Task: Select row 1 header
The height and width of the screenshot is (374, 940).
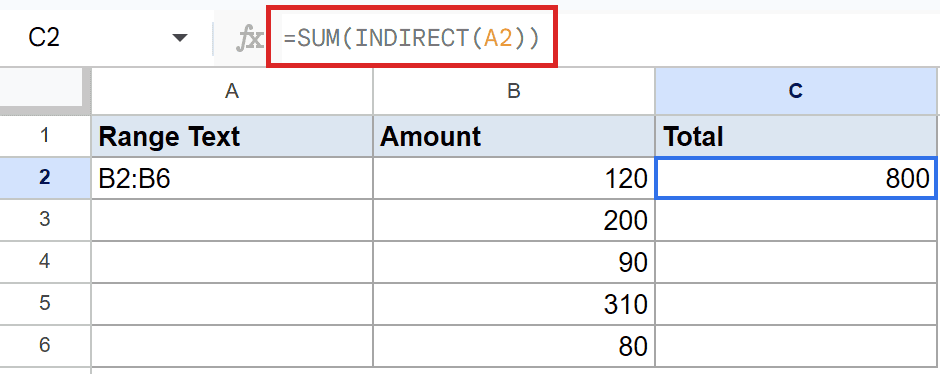Action: coord(46,136)
